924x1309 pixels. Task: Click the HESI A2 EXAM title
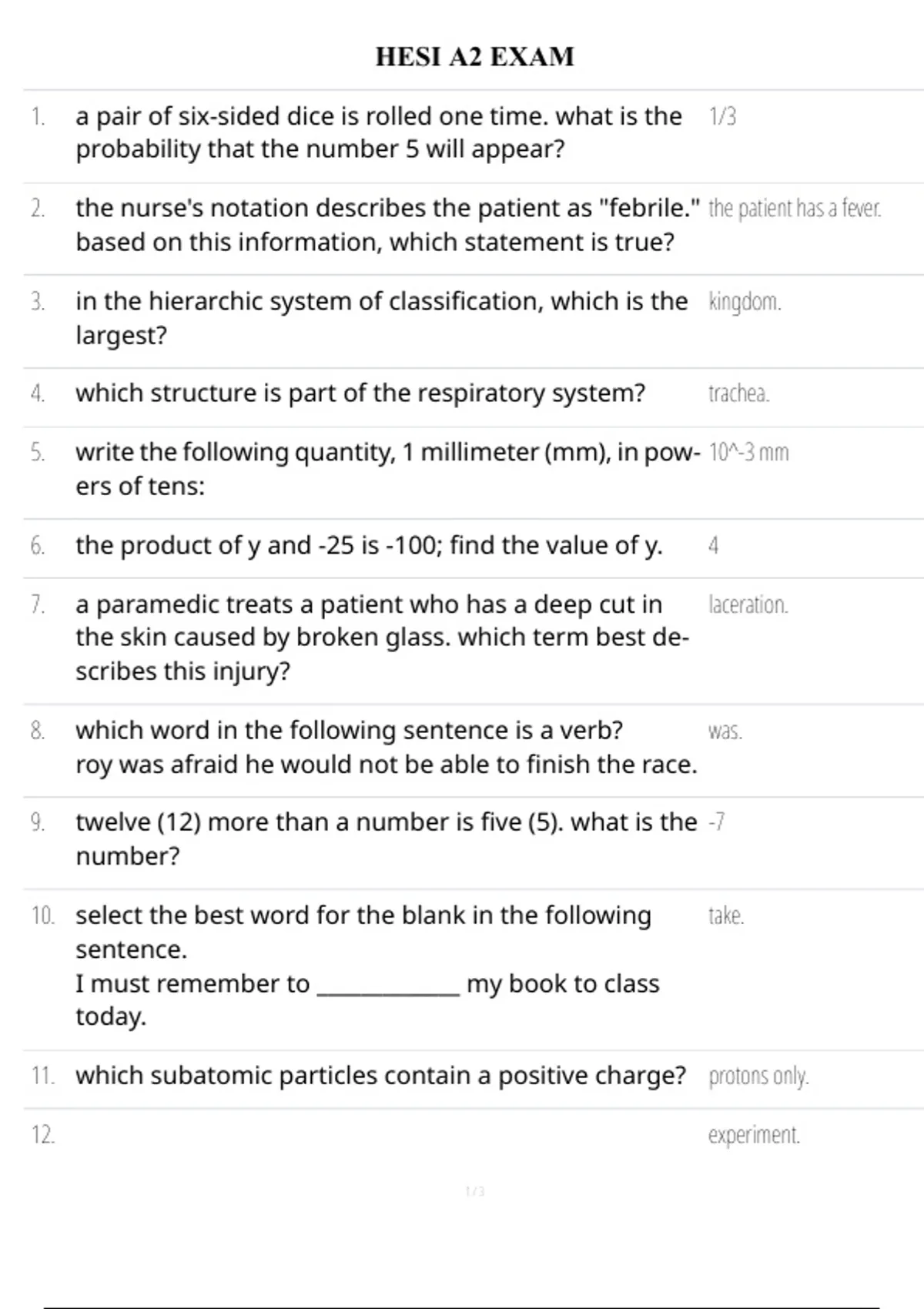coord(474,57)
